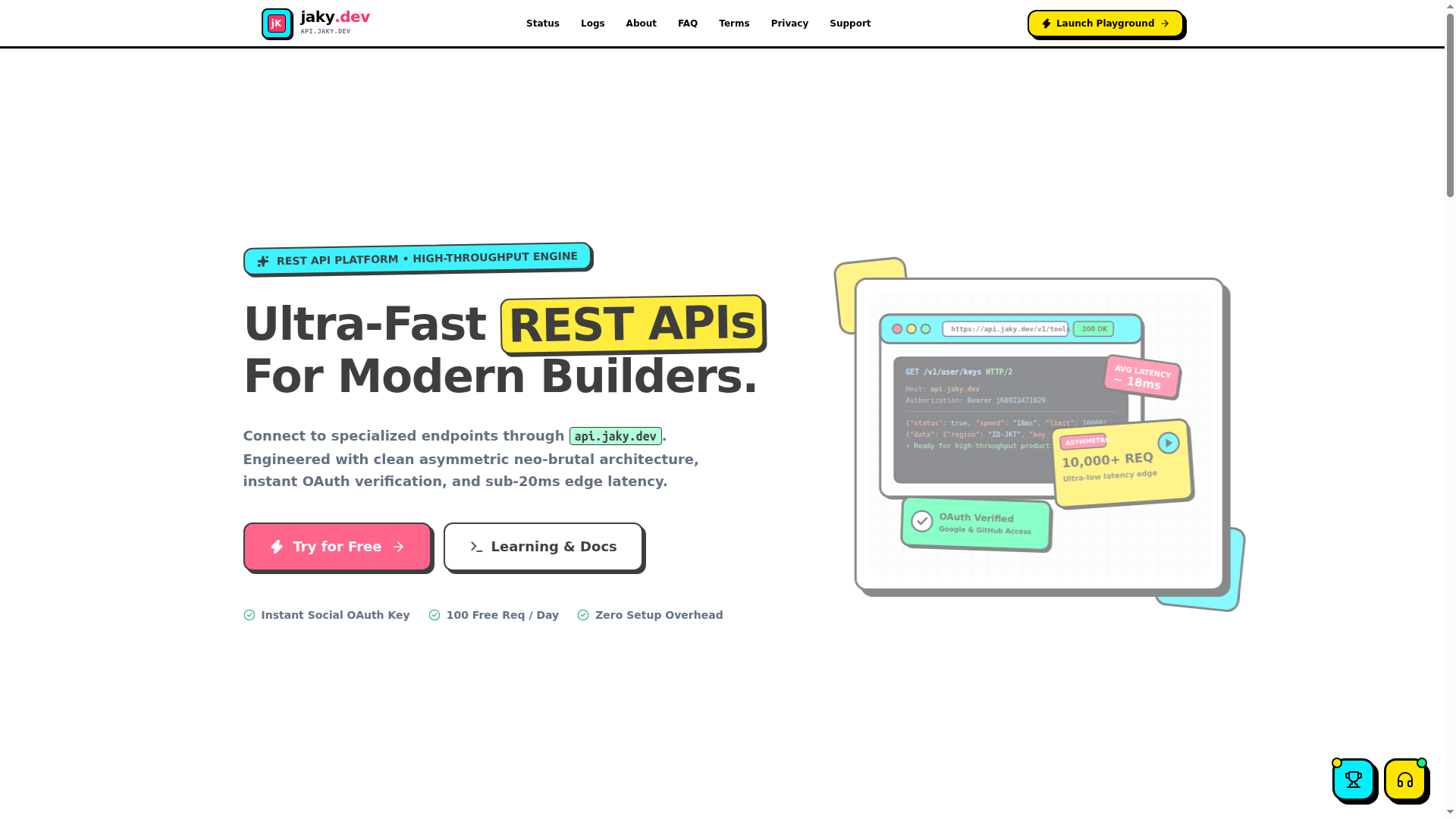
Task: Click the '10,000+ REQ' text
Action: [x=1107, y=460]
